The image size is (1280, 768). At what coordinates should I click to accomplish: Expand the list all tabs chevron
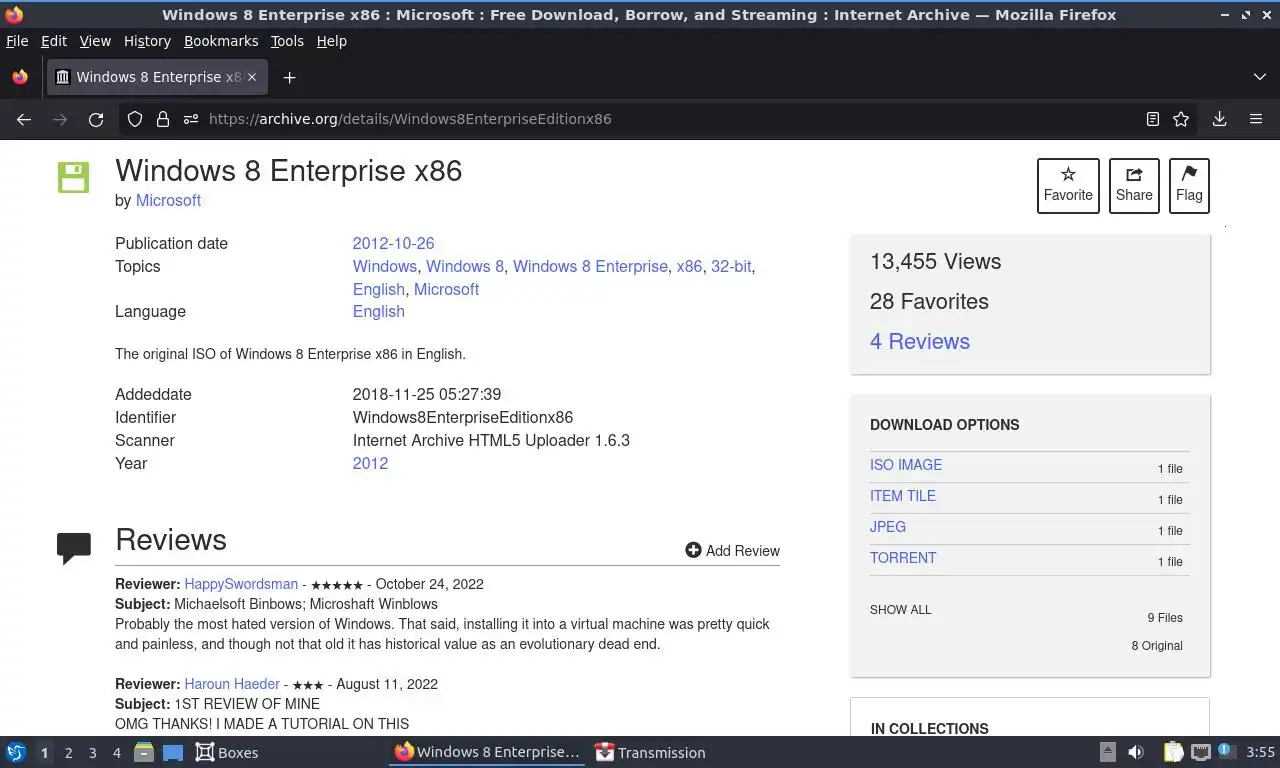[x=1259, y=77]
